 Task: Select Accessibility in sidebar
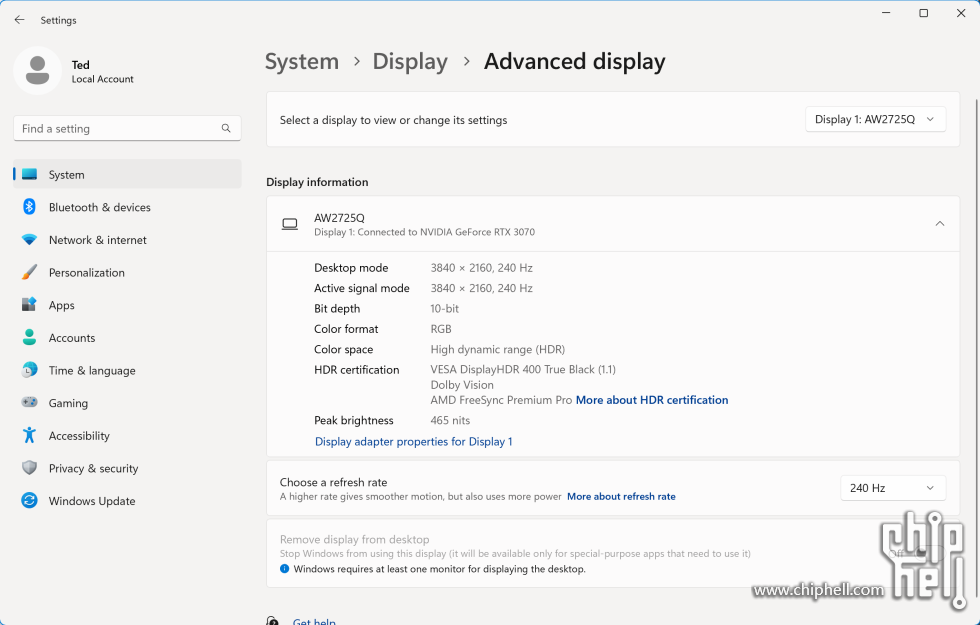pyautogui.click(x=128, y=435)
